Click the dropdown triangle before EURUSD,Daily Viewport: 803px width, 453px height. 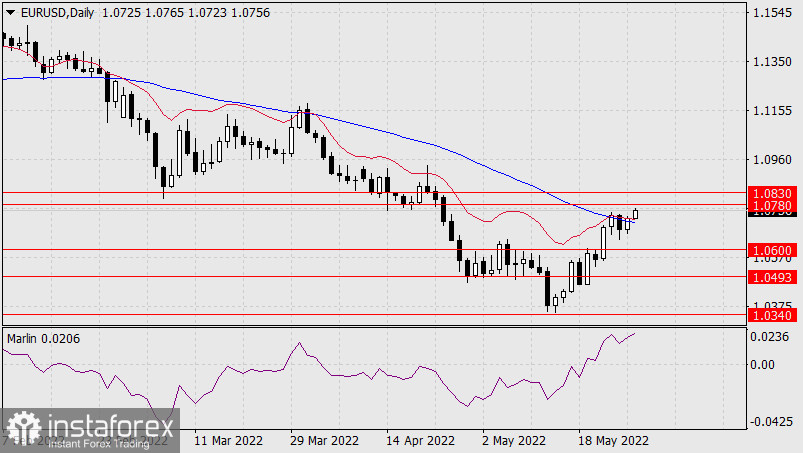pyautogui.click(x=10, y=13)
